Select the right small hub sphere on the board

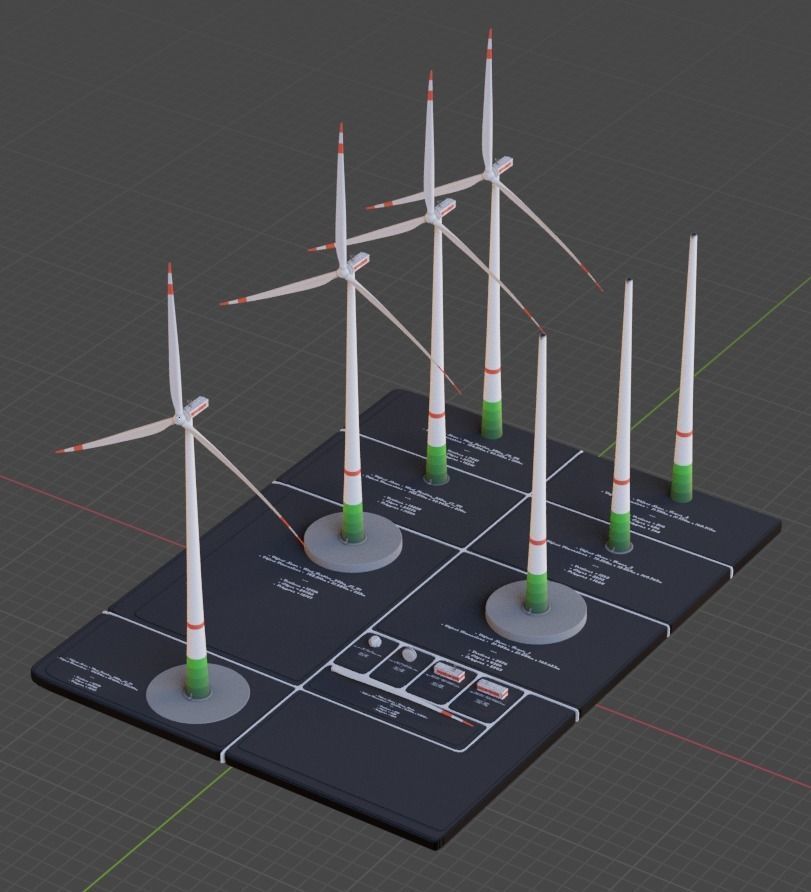point(409,655)
